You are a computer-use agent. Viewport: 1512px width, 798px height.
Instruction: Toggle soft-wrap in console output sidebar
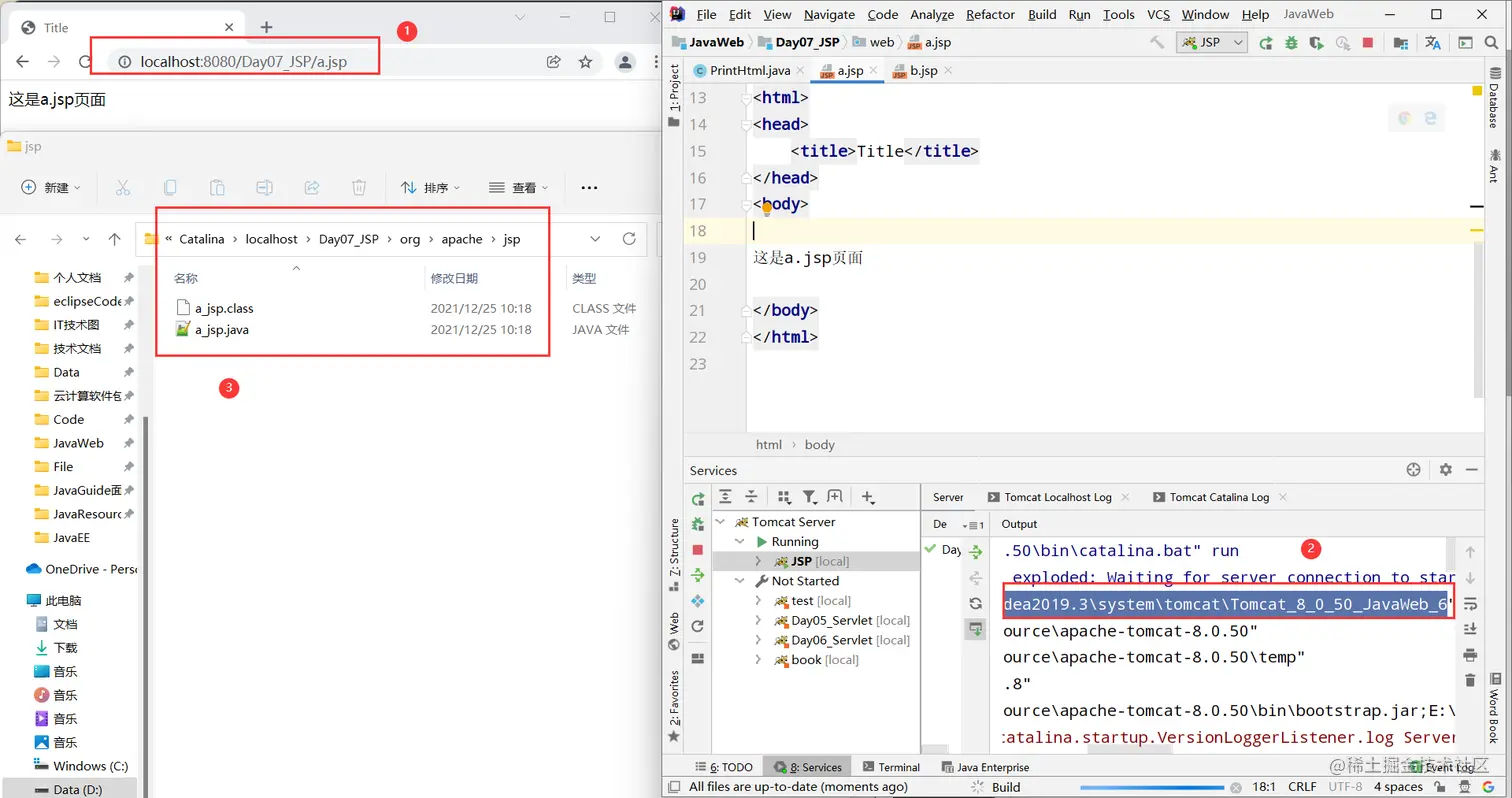tap(1470, 604)
